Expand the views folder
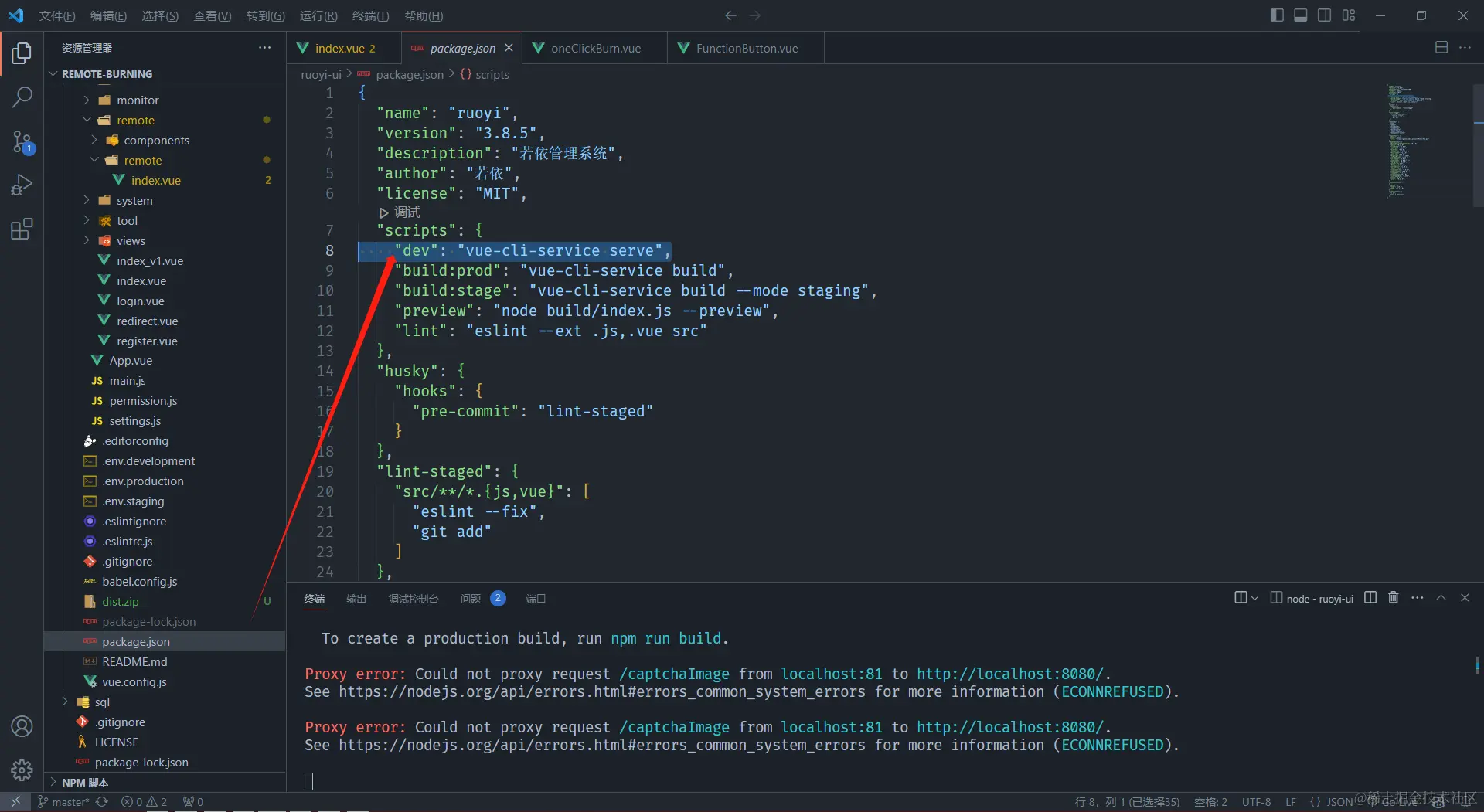The width and height of the screenshot is (1484, 812). [131, 241]
